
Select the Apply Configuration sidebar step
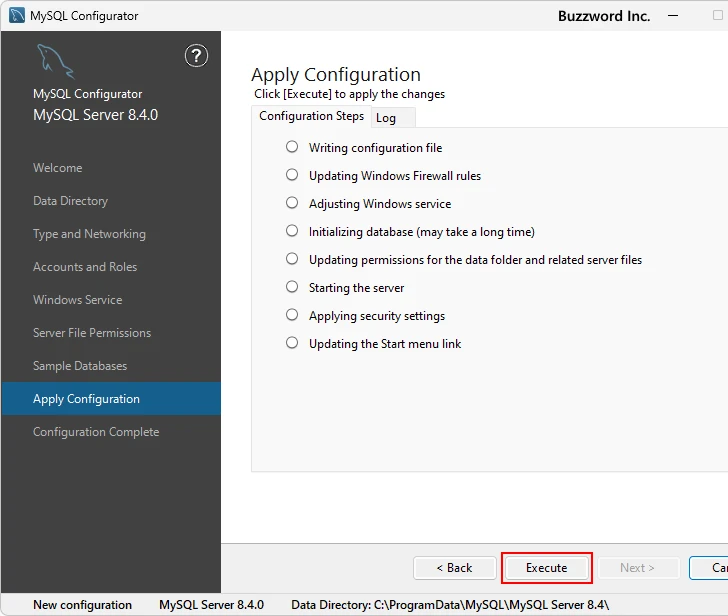click(x=111, y=399)
